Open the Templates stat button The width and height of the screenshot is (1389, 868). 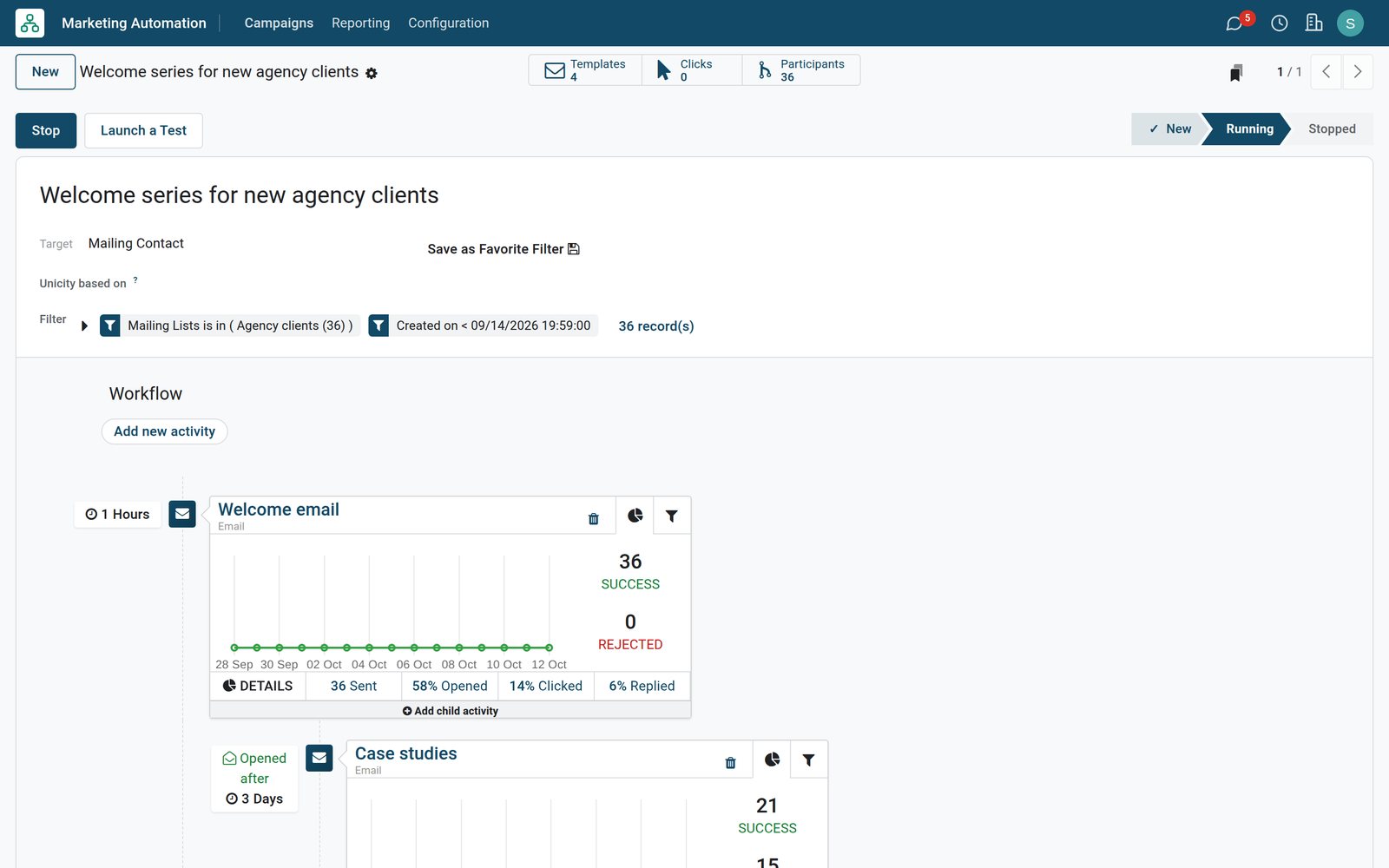[x=585, y=70]
